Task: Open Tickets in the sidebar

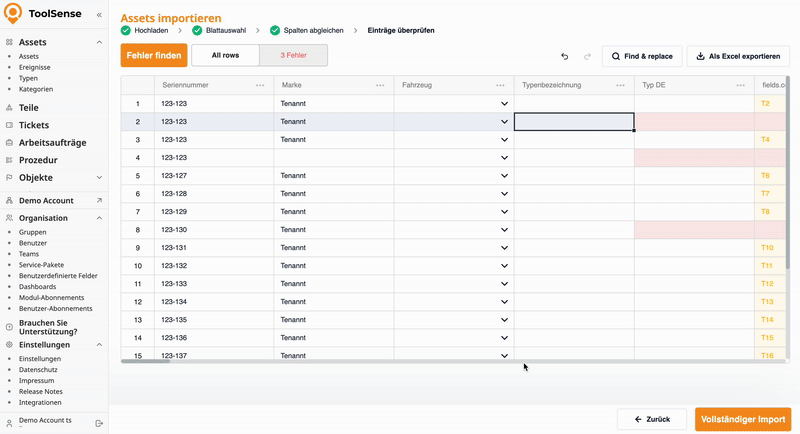Action: (x=34, y=125)
